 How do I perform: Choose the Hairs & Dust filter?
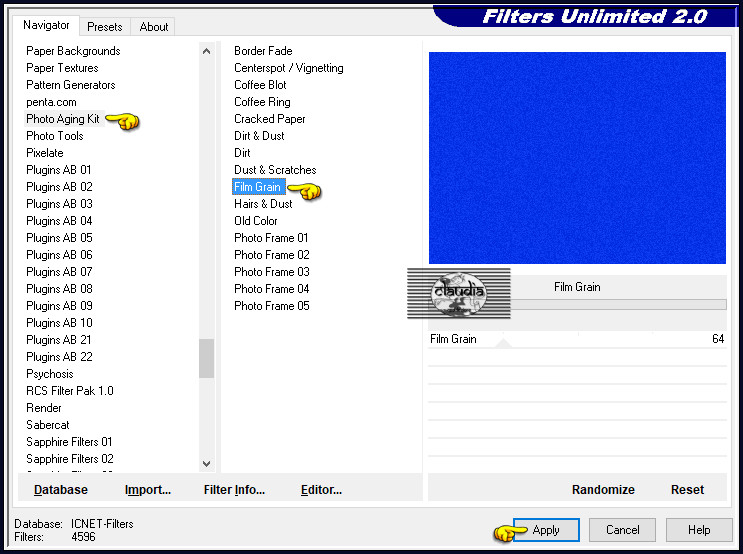click(263, 204)
